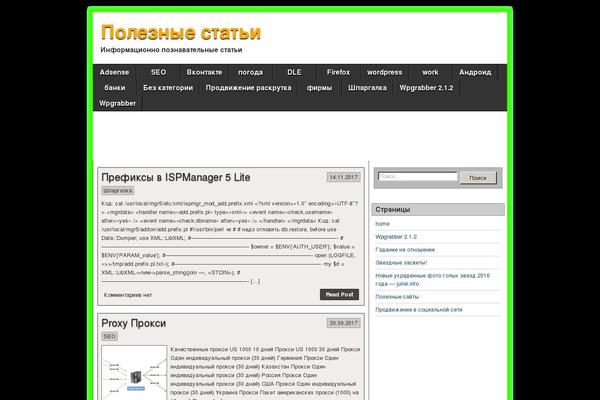Open the DLE category

pos(294,72)
